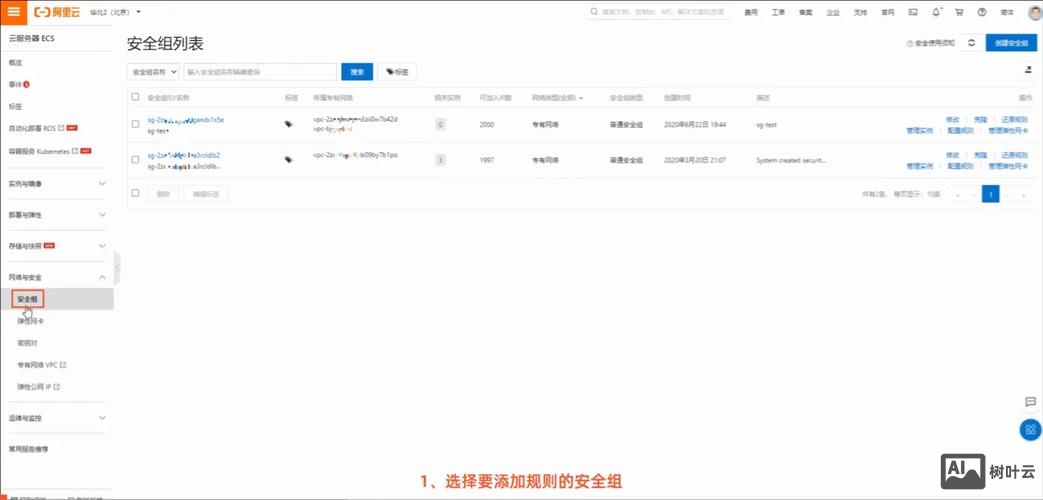Image resolution: width=1043 pixels, height=500 pixels.
Task: Expand the 部署与弹性 sidebar section
Action: tap(57, 215)
